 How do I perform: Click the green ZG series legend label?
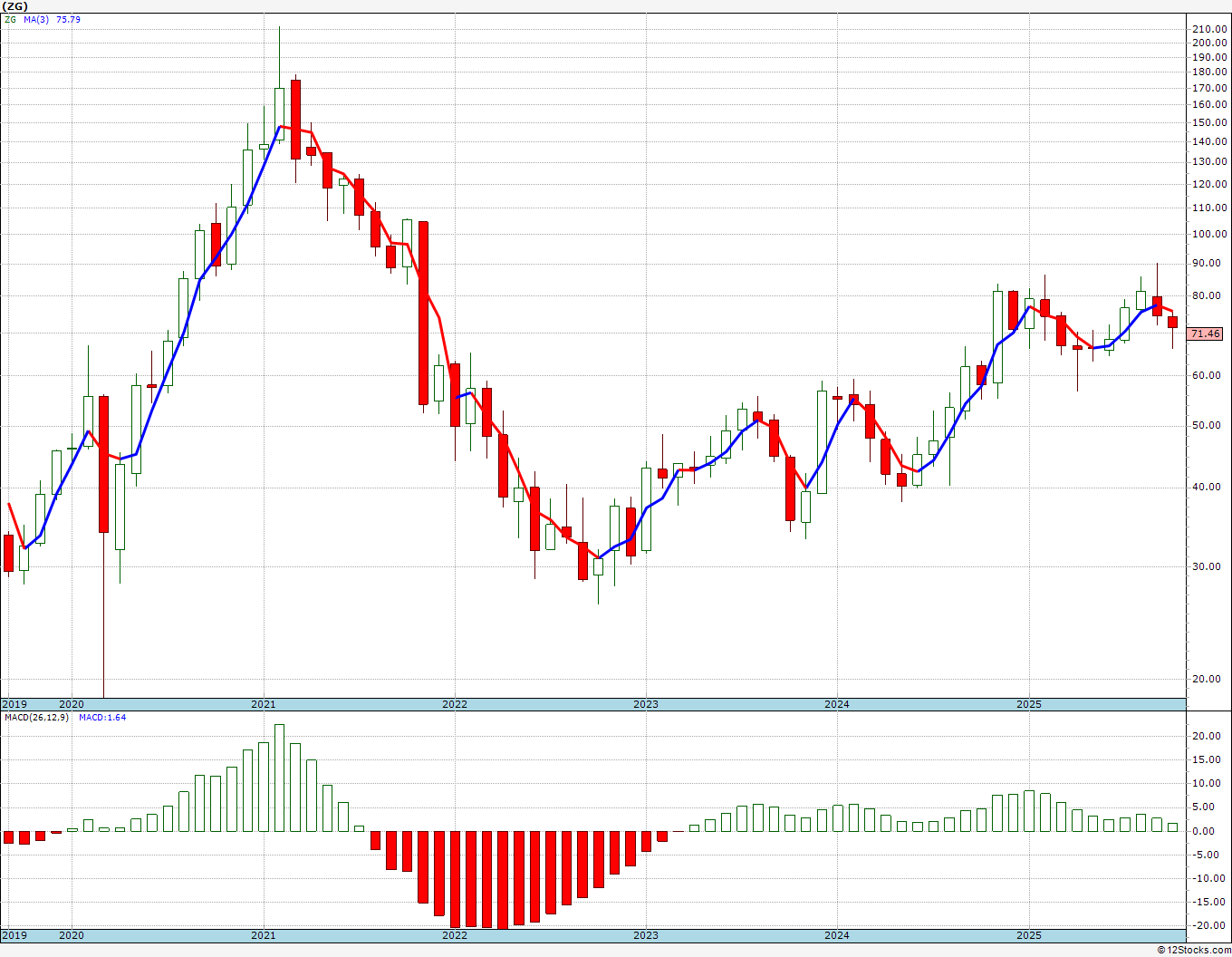(9, 19)
